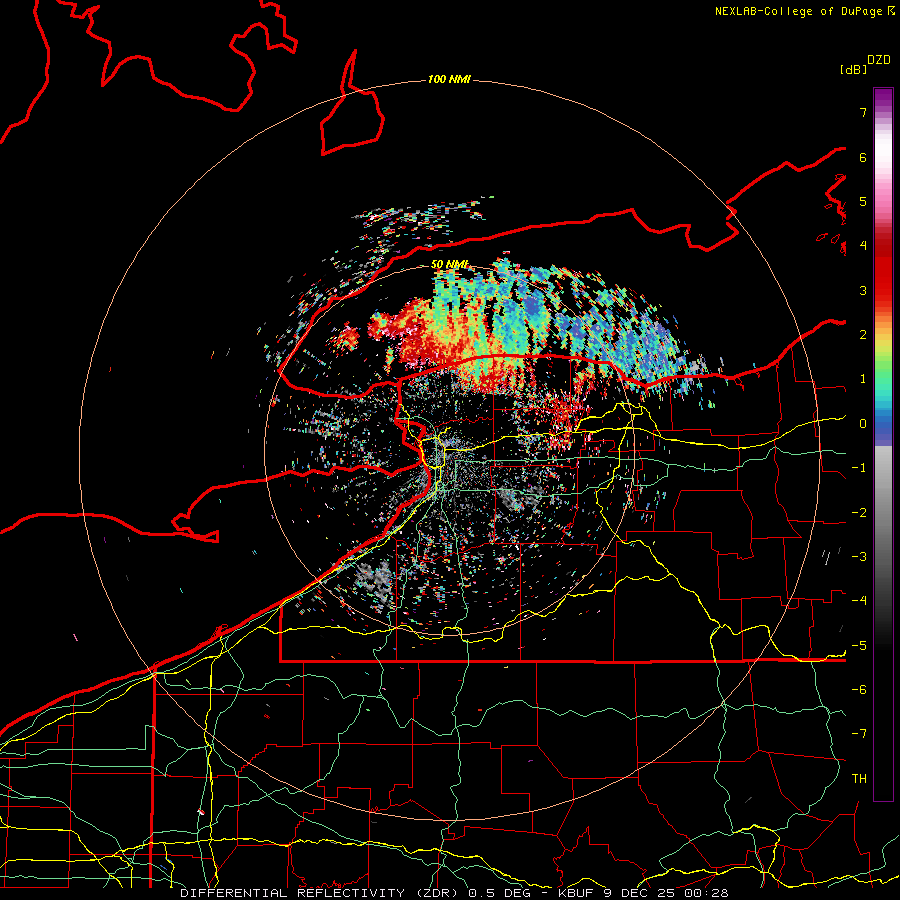Image resolution: width=900 pixels, height=900 pixels.
Task: Click the -3 value on the color scale
Action: [x=859, y=557]
